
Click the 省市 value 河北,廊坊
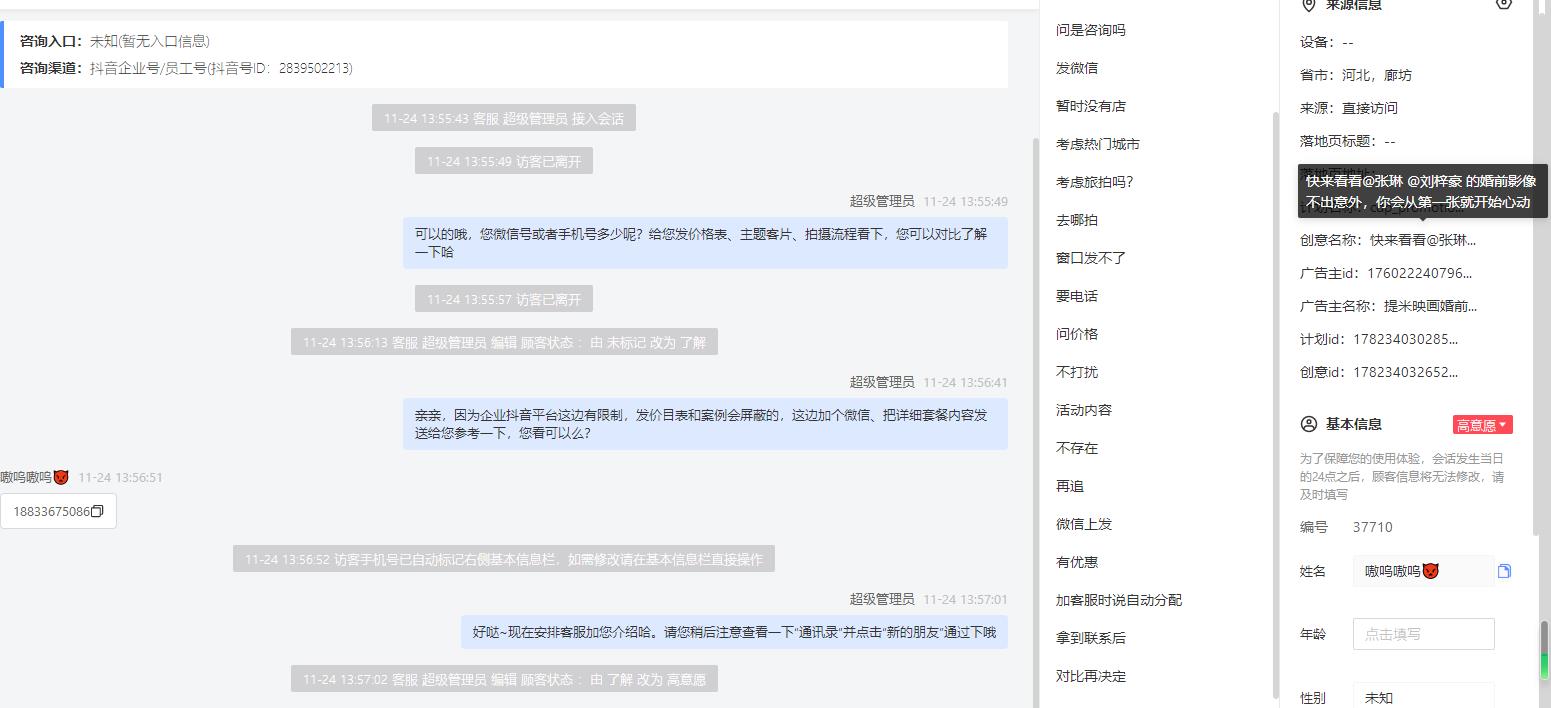1377,75
